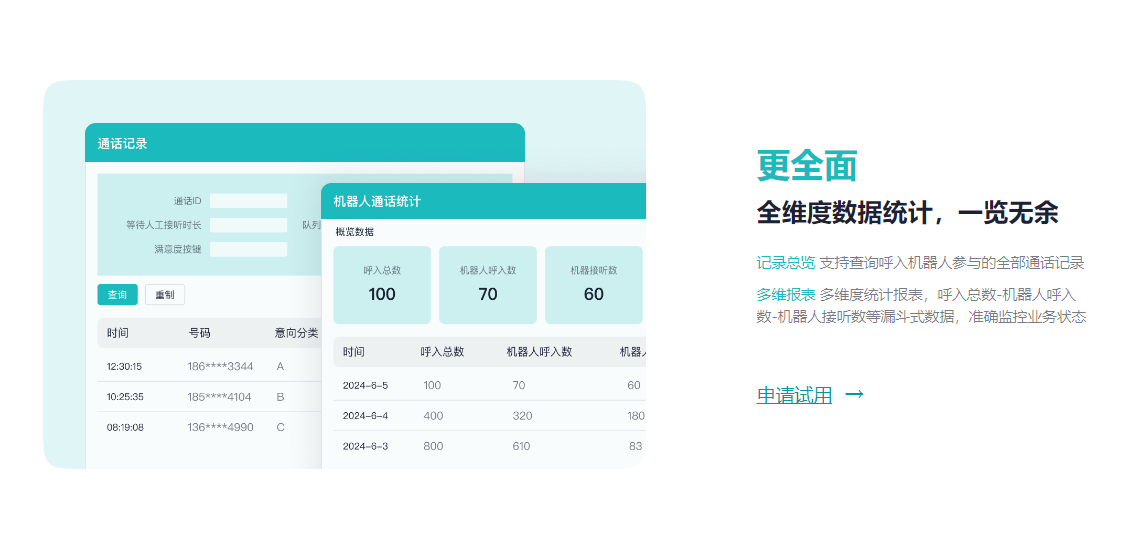
Task: Click the arrow icon next to 申请试用
Action: click(854, 394)
